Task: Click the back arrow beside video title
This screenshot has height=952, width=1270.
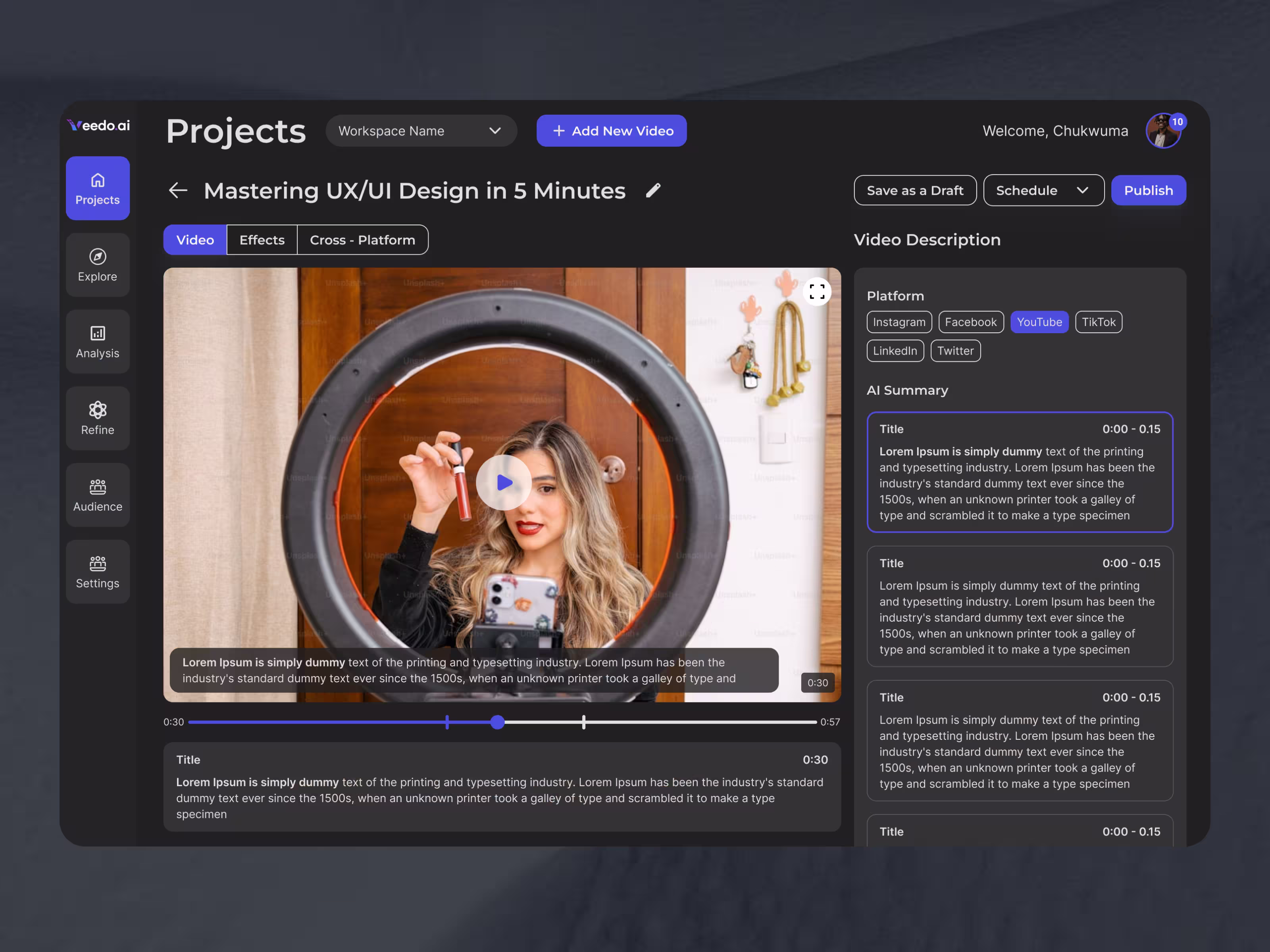Action: pos(178,190)
